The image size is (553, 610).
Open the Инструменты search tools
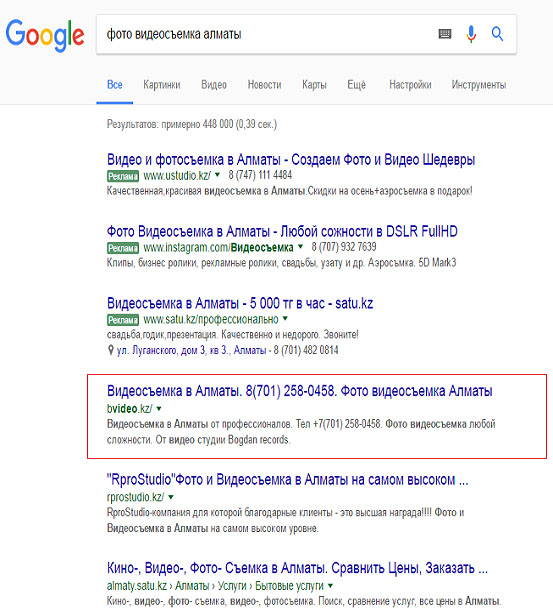coord(479,85)
